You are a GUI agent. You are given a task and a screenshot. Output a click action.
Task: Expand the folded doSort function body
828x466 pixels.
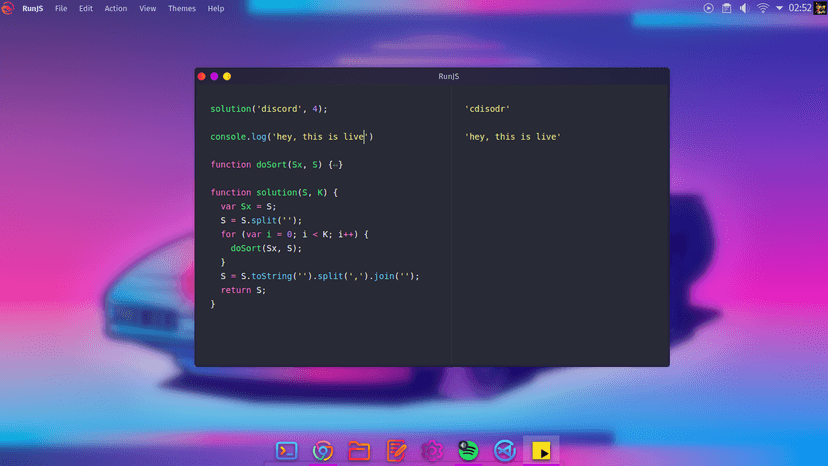[336, 165]
